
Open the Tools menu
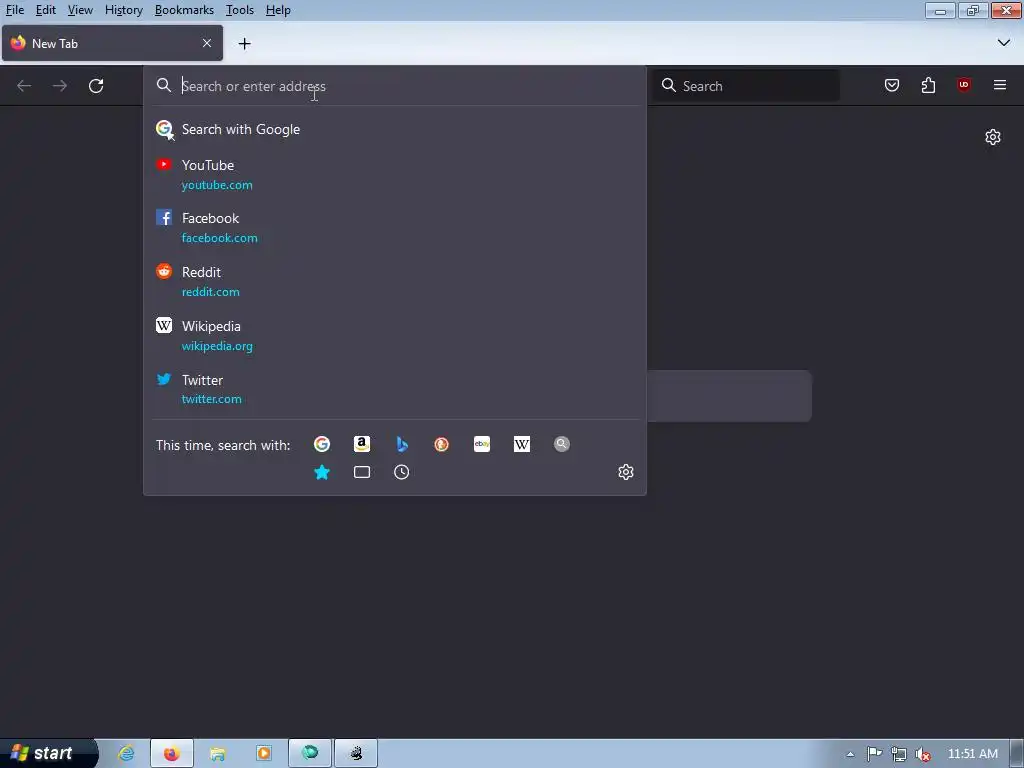[240, 10]
